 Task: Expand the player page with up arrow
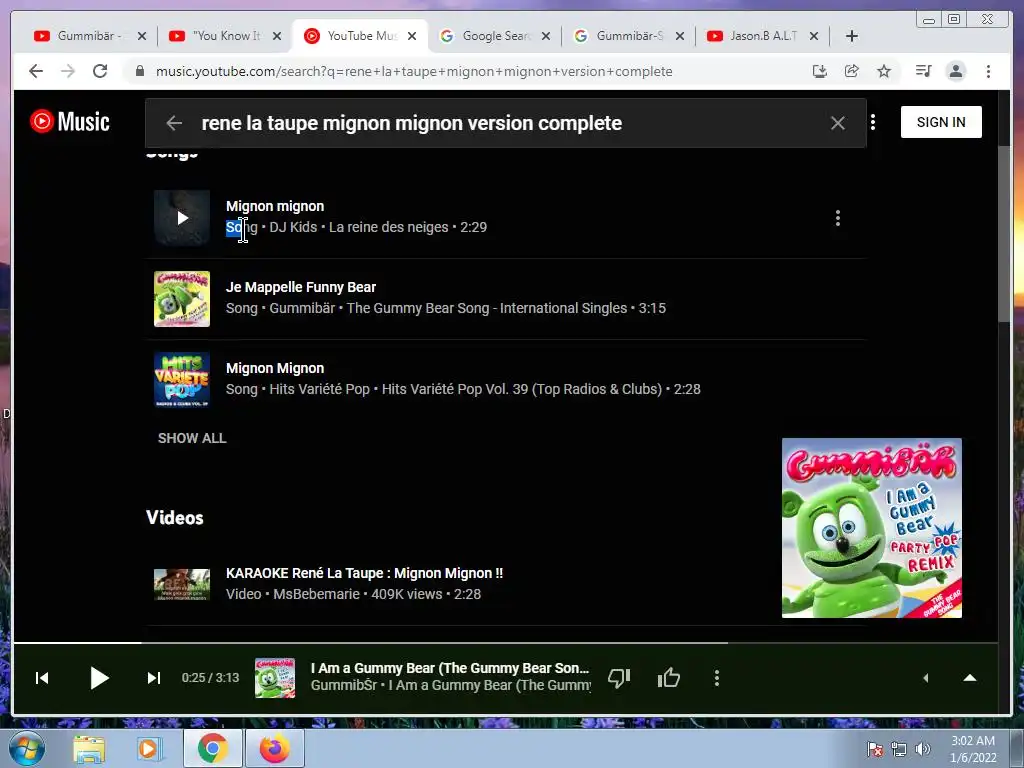(970, 678)
